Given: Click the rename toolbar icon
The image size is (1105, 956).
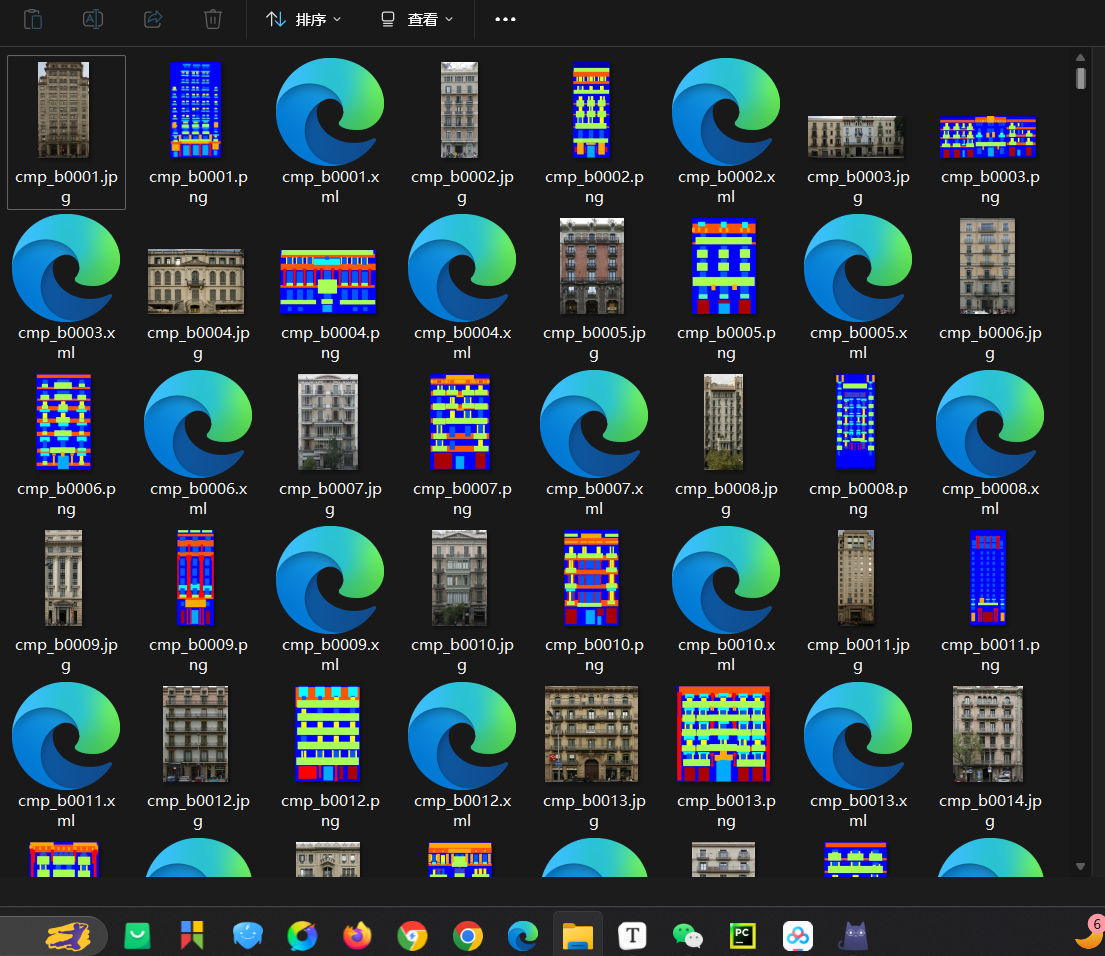Looking at the screenshot, I should coord(93,19).
